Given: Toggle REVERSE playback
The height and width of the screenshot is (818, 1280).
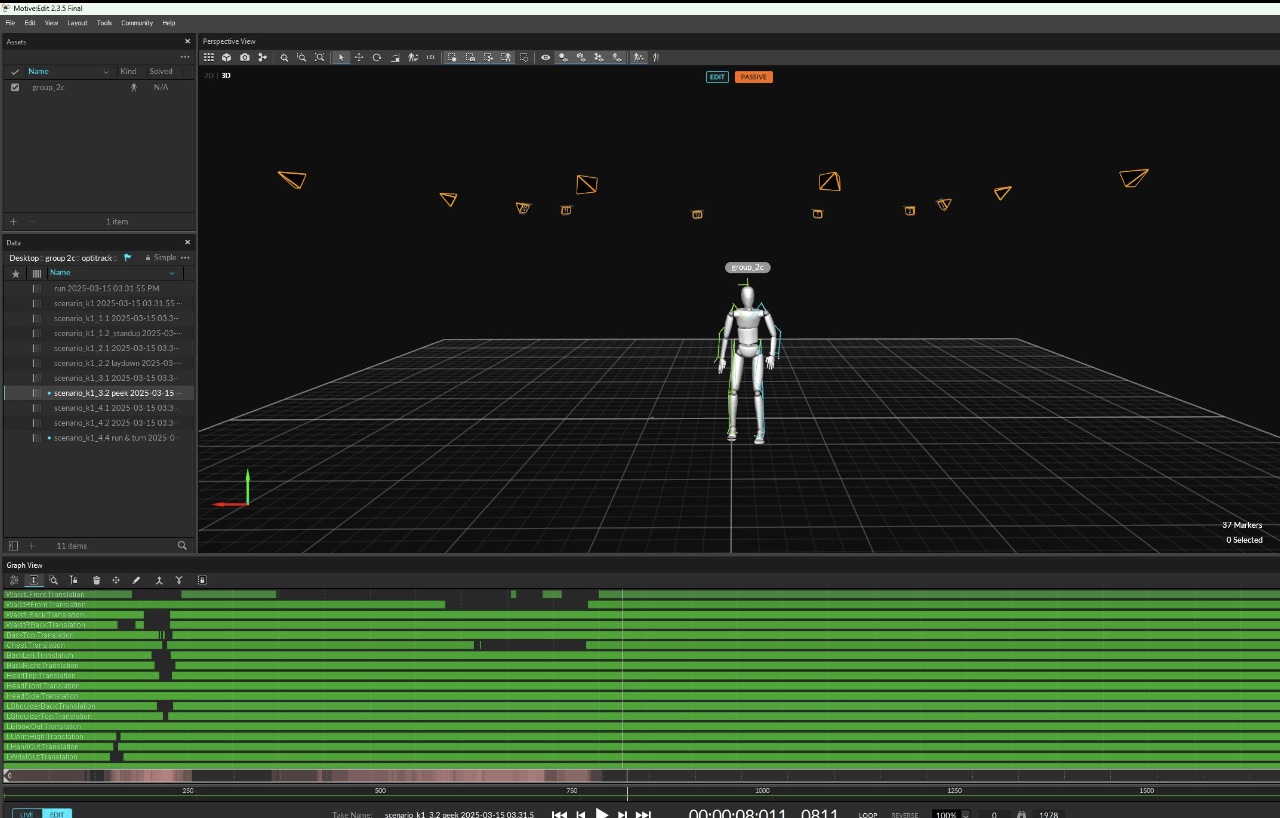Looking at the screenshot, I should [905, 814].
